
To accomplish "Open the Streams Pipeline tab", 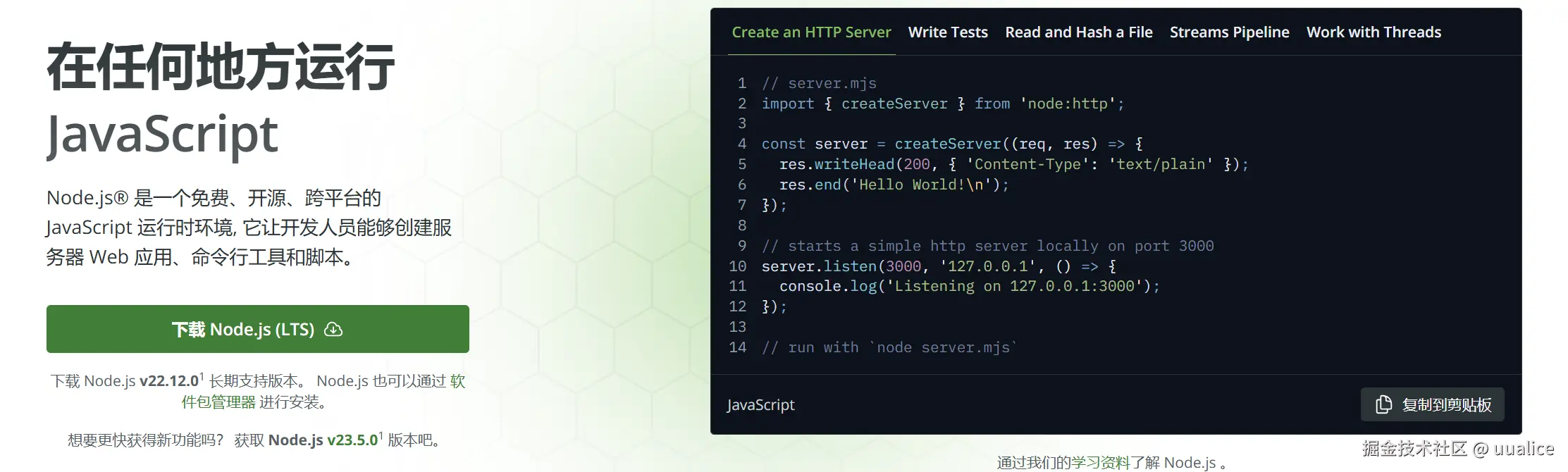I will pos(1229,32).
